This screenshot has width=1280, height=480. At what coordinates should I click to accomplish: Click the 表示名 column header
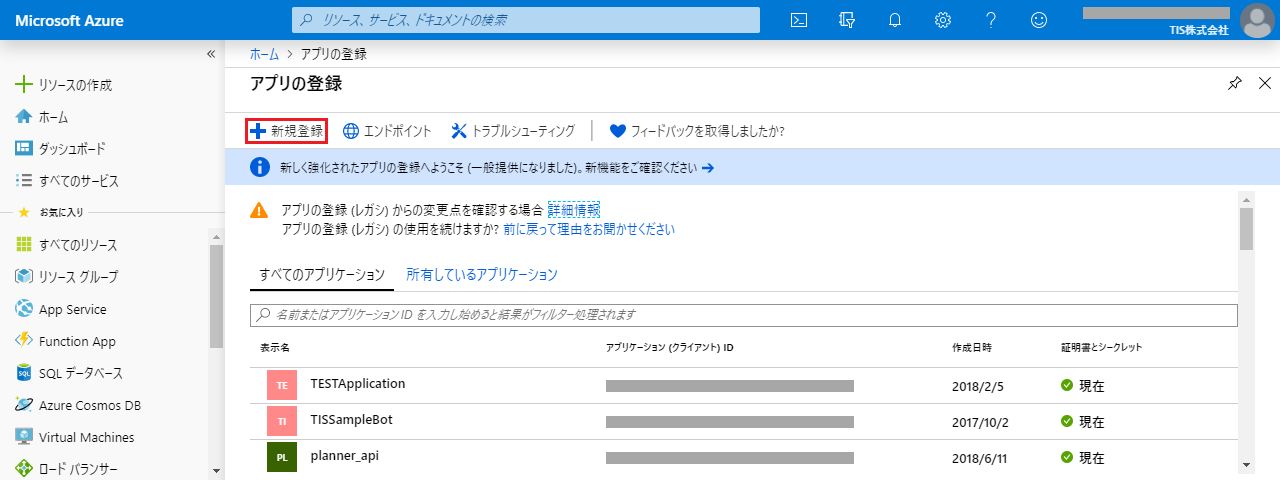pos(274,347)
